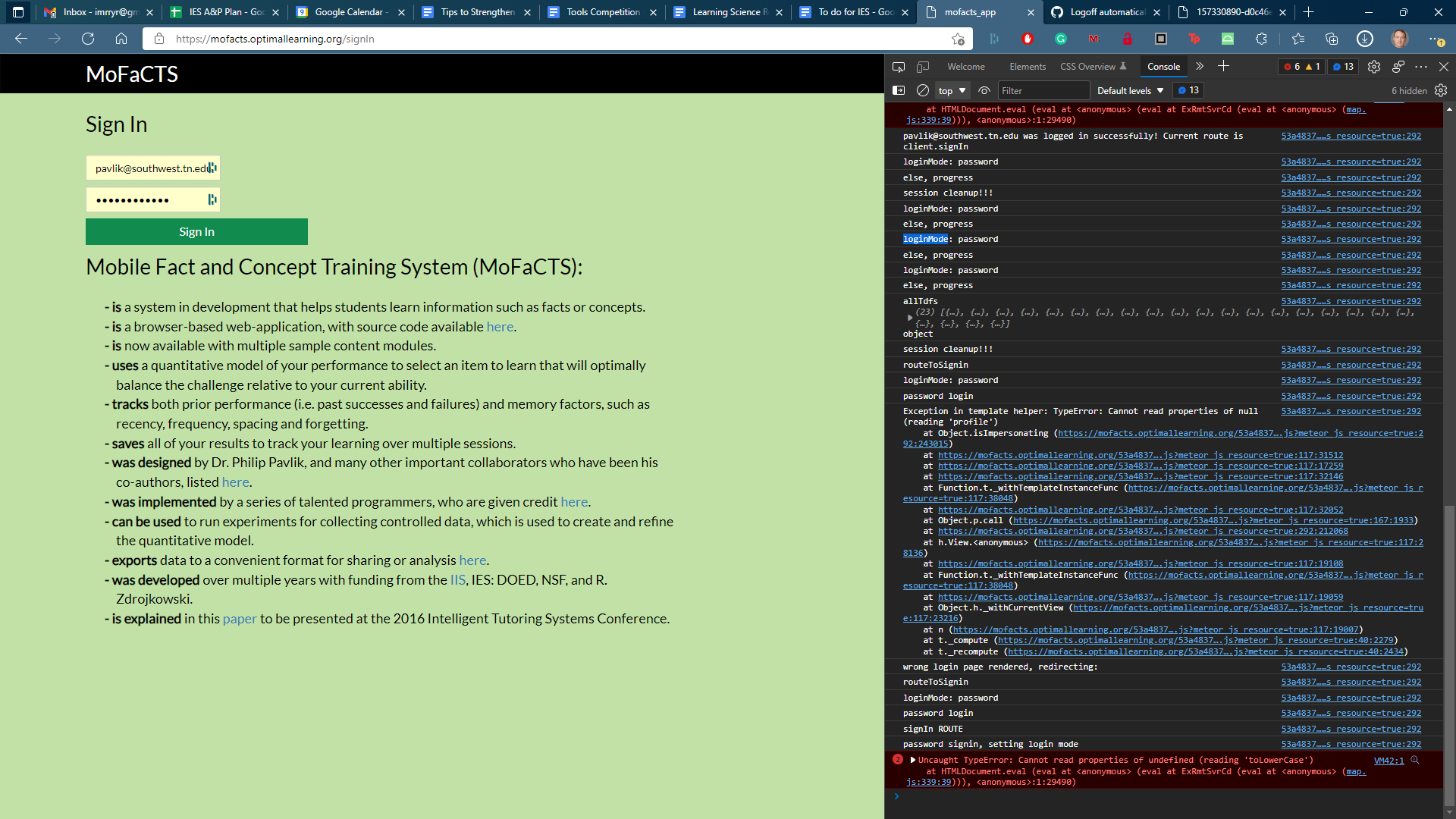Clear the console messages
Viewport: 1456px width, 819px height.
[x=923, y=90]
